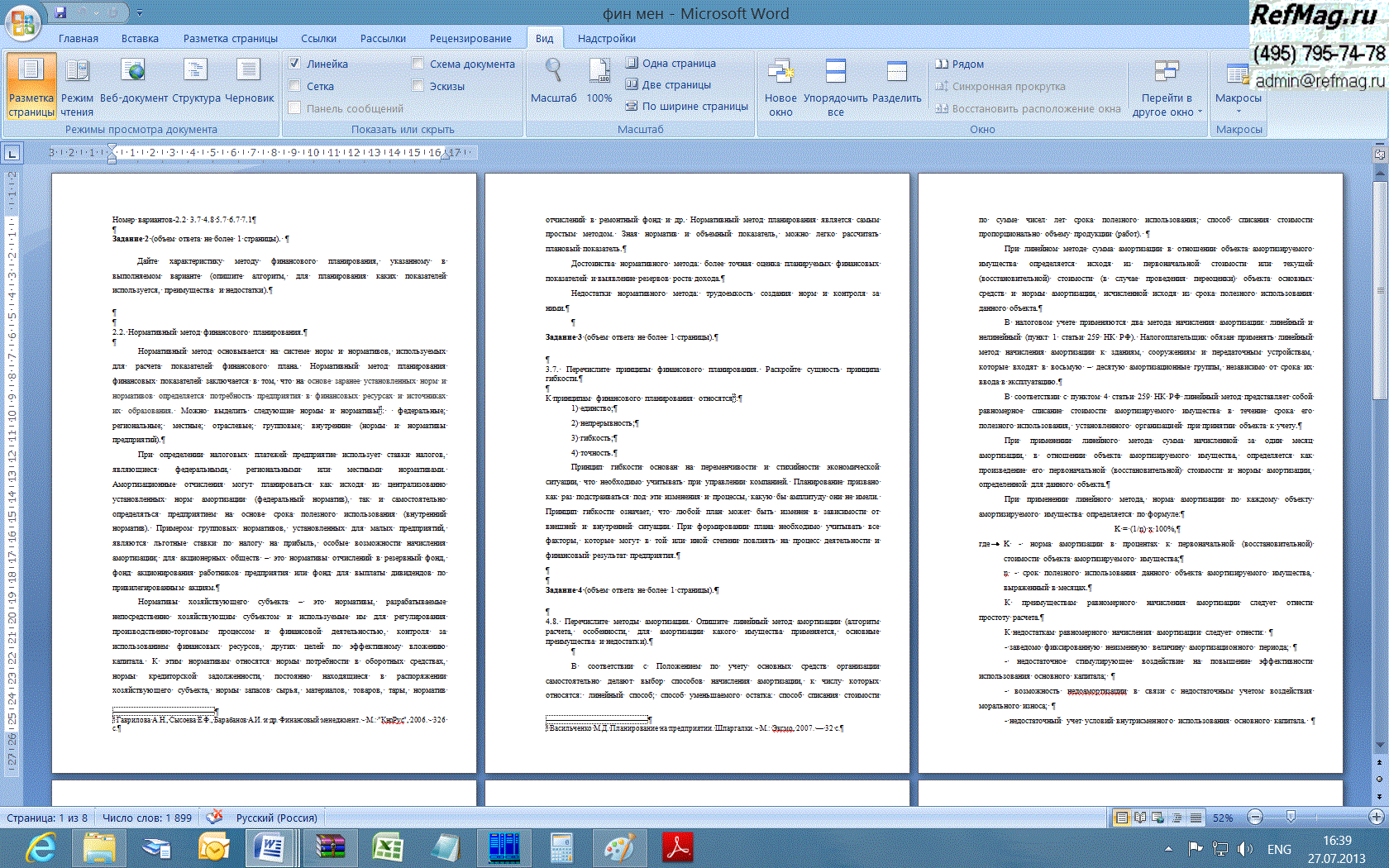Click the Web Layout status bar view button
Viewport: 1389px width, 868px height.
click(x=1158, y=818)
